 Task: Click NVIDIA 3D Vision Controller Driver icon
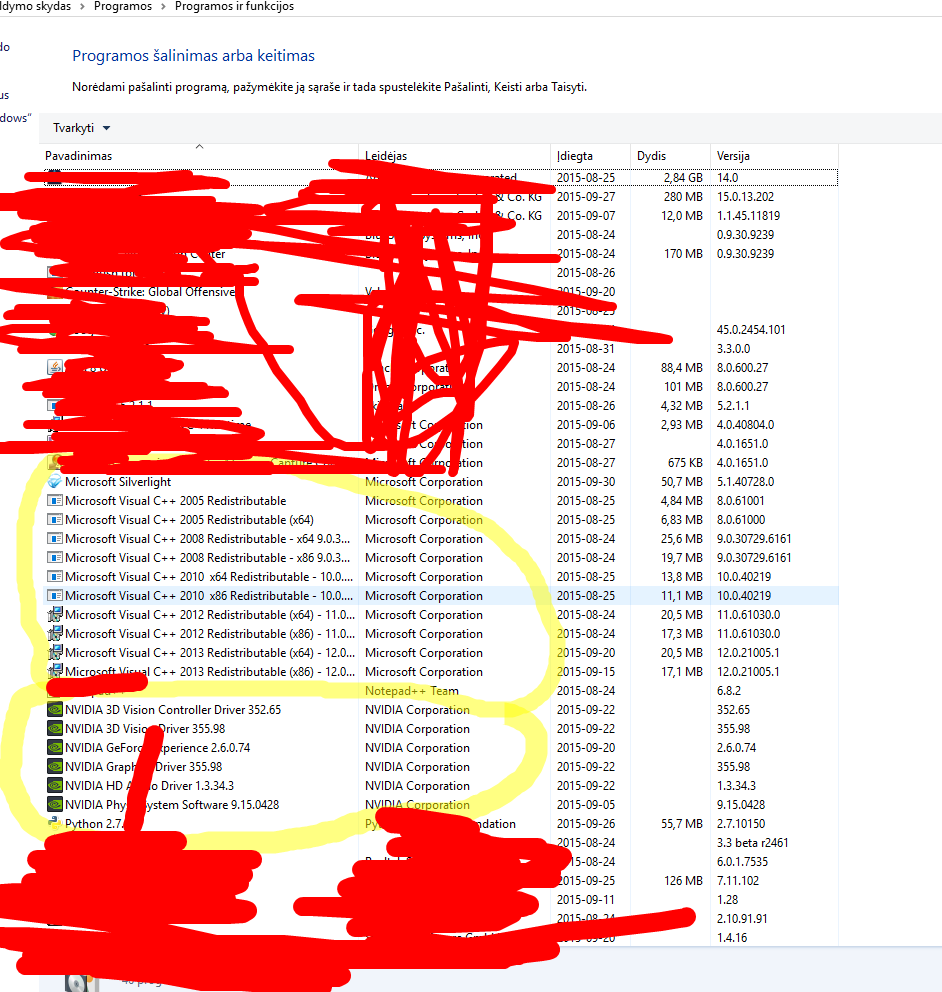[x=55, y=710]
